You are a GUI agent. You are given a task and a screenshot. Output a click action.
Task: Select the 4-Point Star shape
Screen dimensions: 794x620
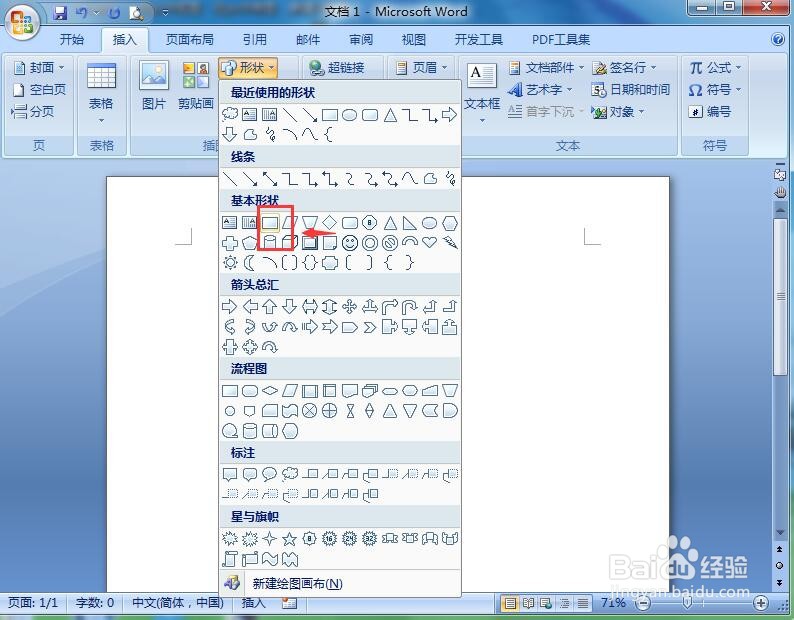pyautogui.click(x=269, y=538)
